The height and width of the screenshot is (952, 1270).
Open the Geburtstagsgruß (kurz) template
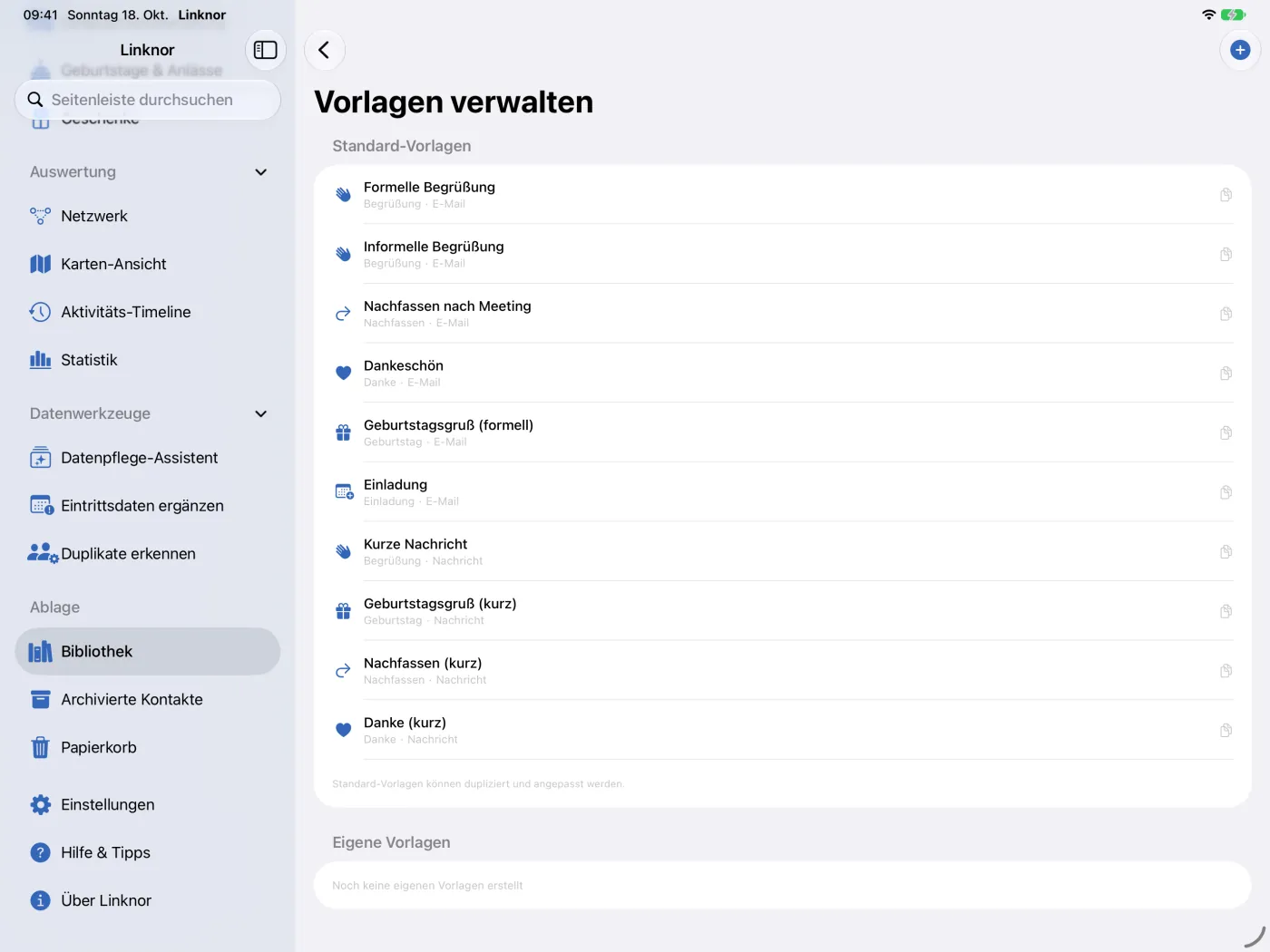(783, 611)
